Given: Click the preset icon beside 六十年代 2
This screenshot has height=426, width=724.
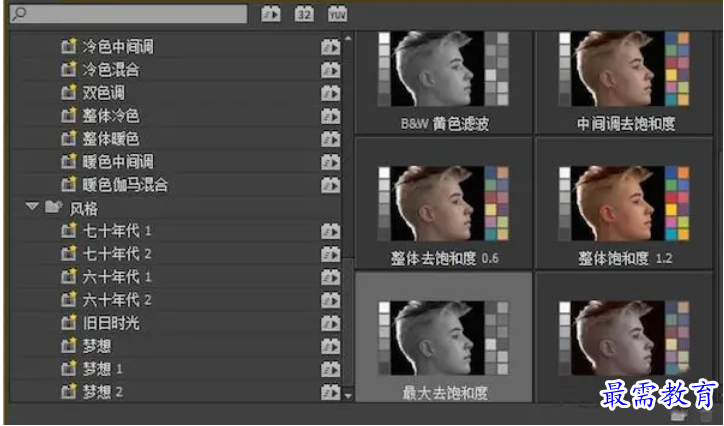Looking at the screenshot, I should point(69,300).
